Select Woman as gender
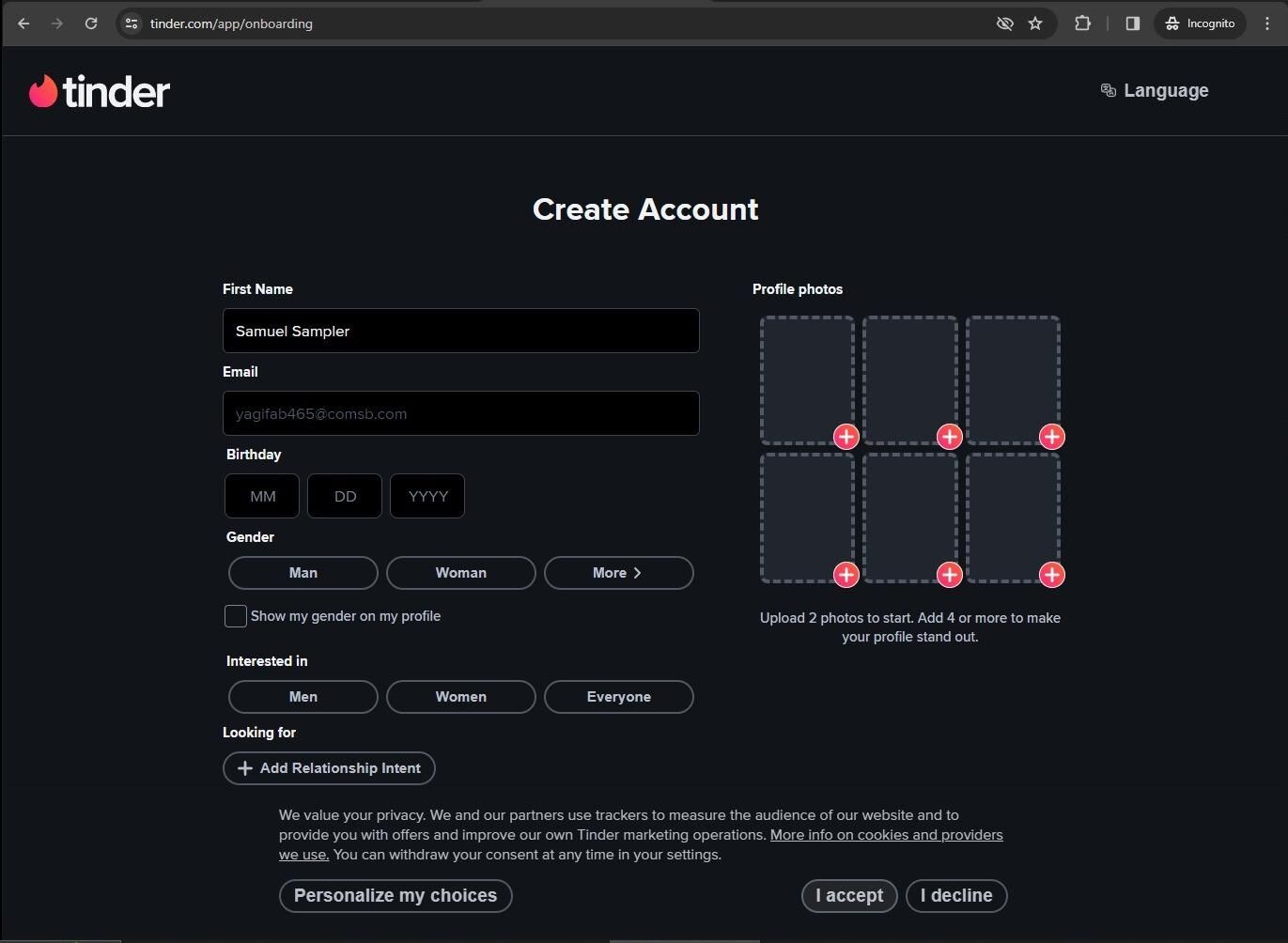Image resolution: width=1288 pixels, height=943 pixels. pyautogui.click(x=461, y=573)
